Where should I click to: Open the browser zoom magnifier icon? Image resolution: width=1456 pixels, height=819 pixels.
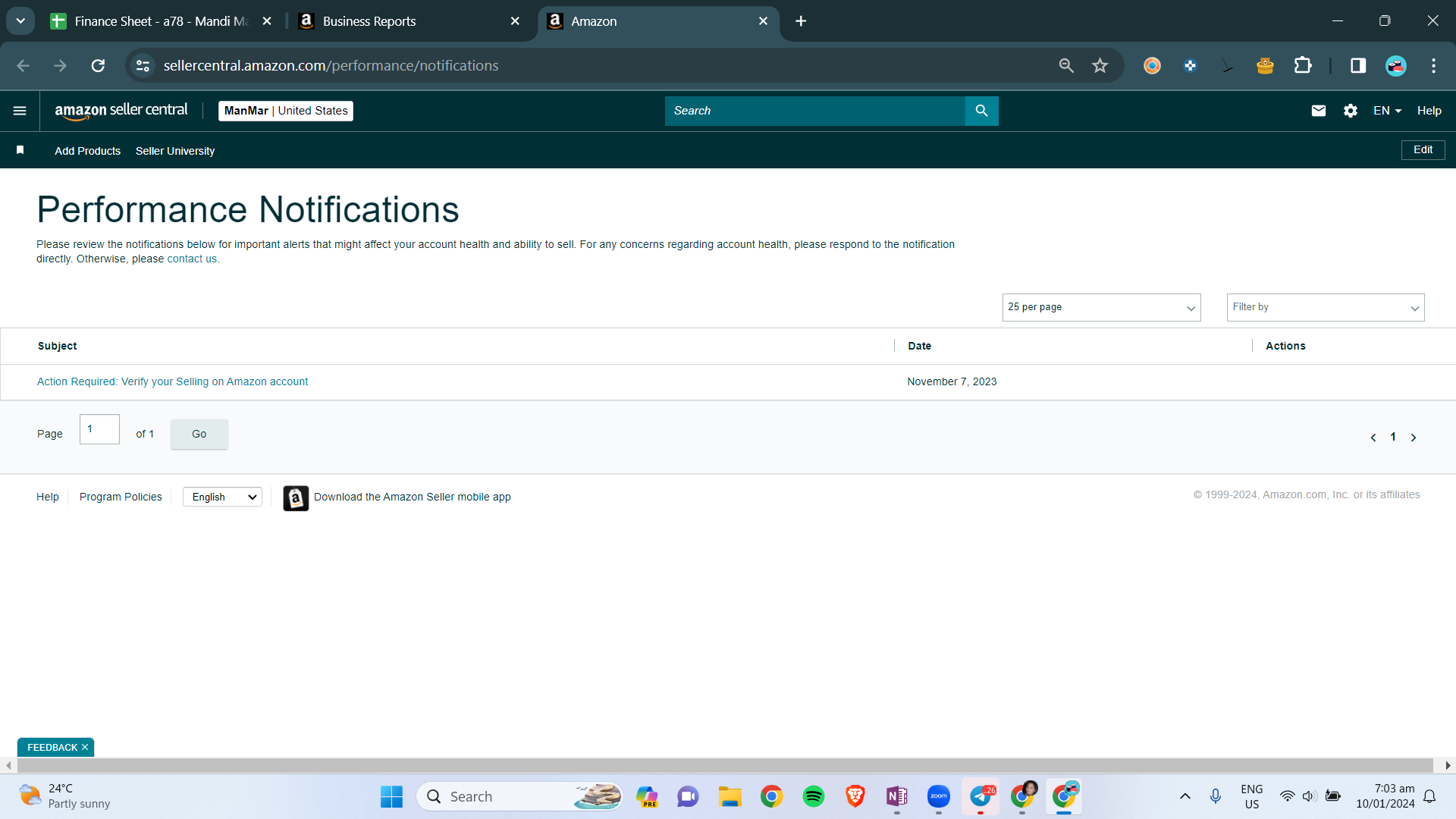click(1066, 66)
